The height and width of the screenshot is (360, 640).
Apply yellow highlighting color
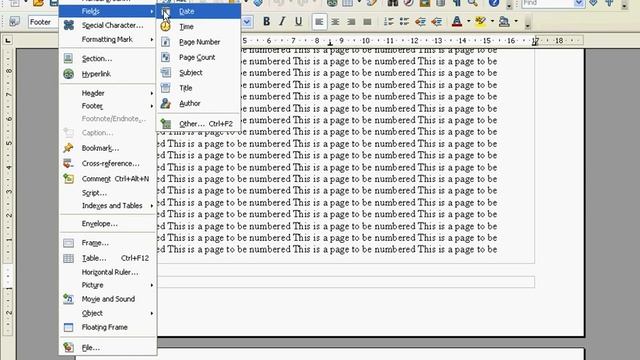(x=481, y=22)
